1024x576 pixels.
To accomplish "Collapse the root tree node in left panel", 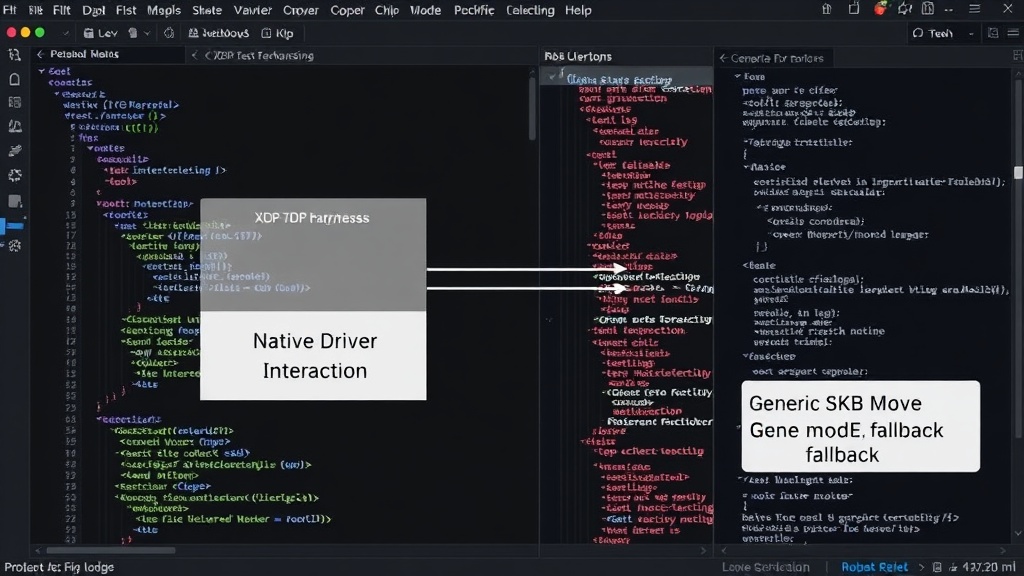I will 42,71.
